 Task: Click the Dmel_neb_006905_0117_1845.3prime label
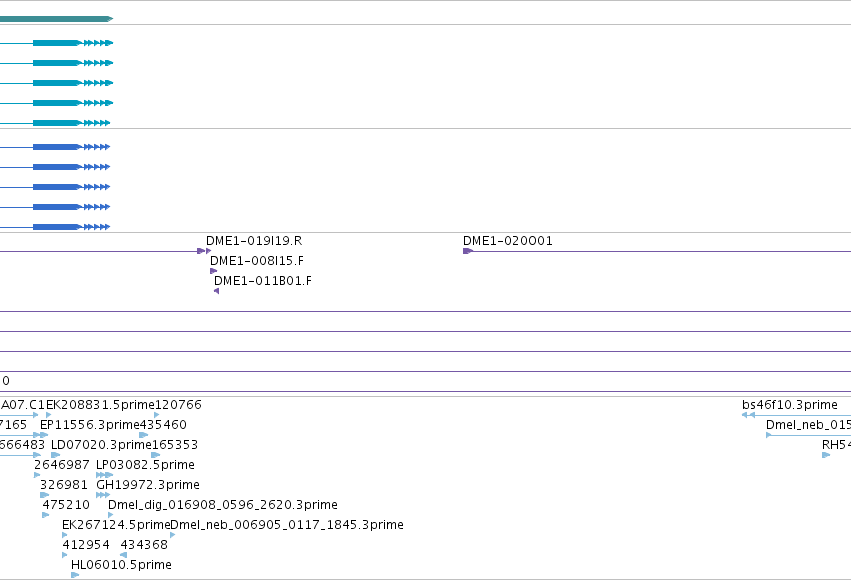pyautogui.click(x=287, y=525)
